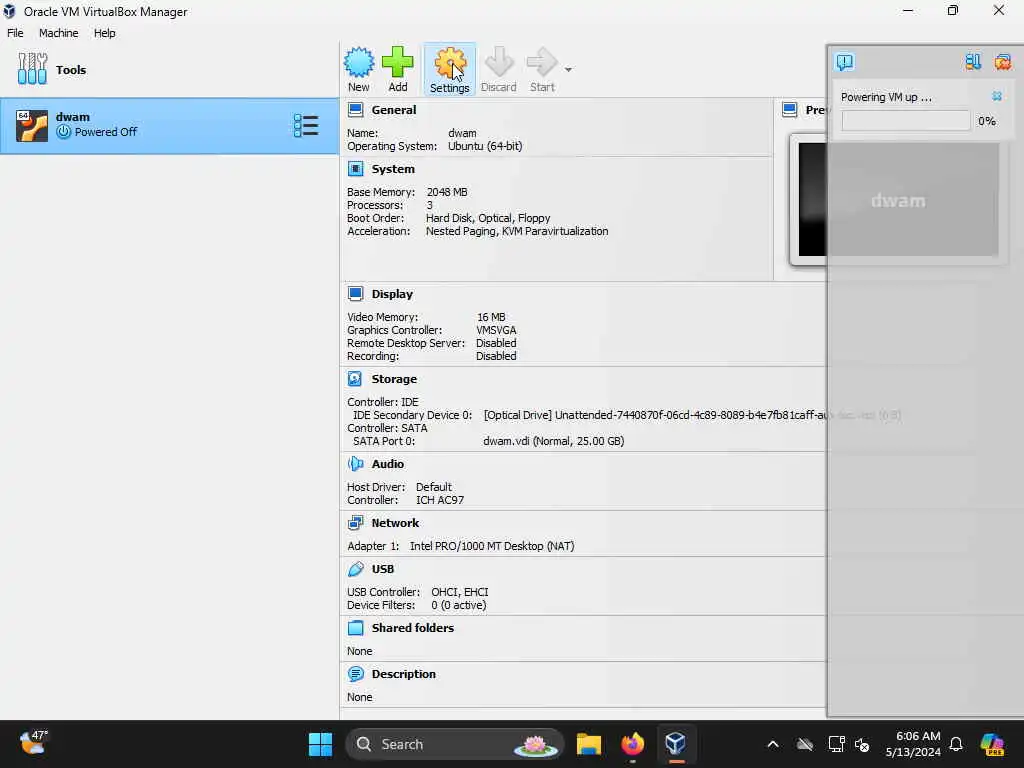This screenshot has width=1024, height=768.
Task: Open System settings header link
Action: [x=393, y=169]
